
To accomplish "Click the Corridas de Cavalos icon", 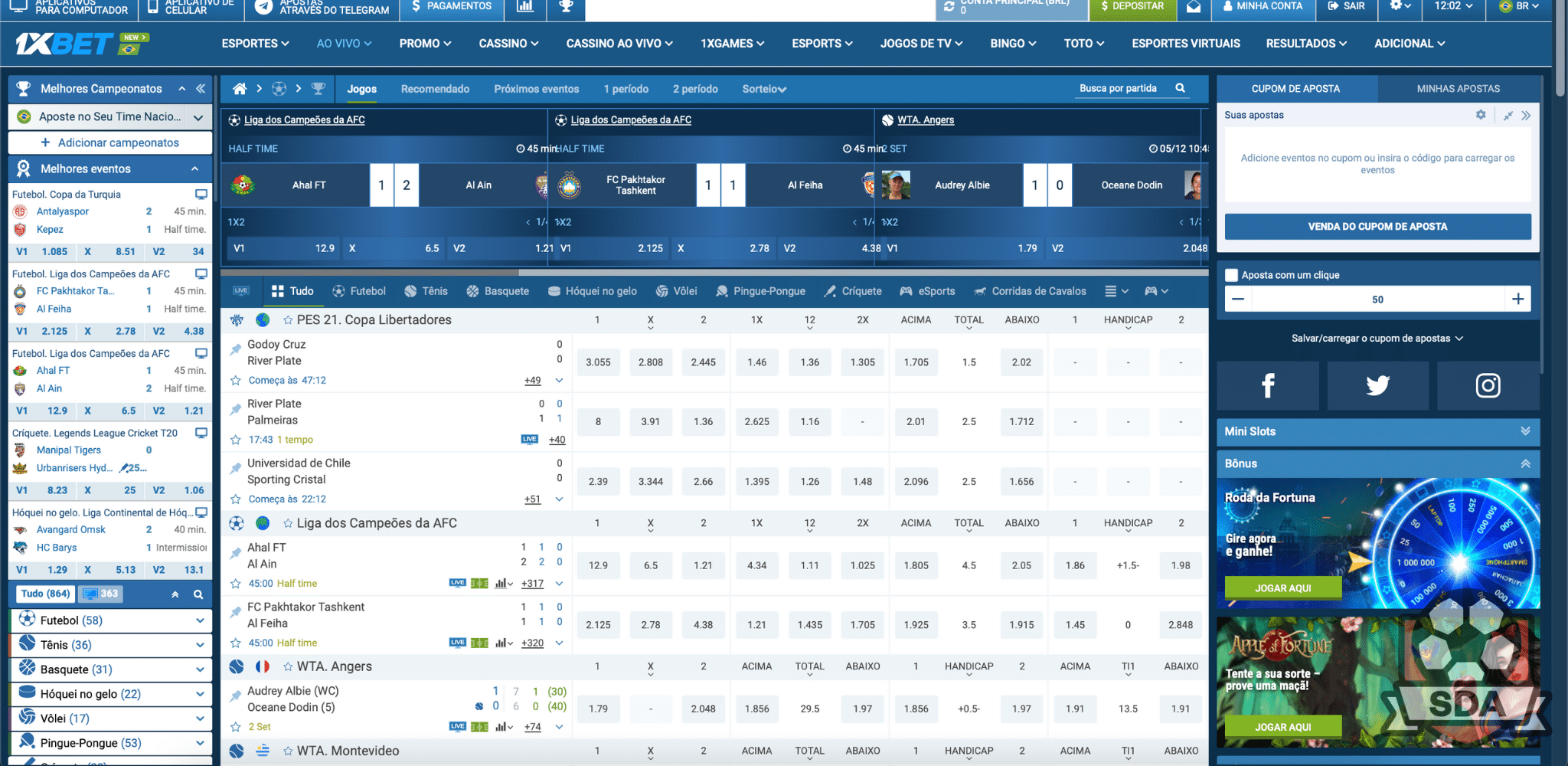I will 981,291.
